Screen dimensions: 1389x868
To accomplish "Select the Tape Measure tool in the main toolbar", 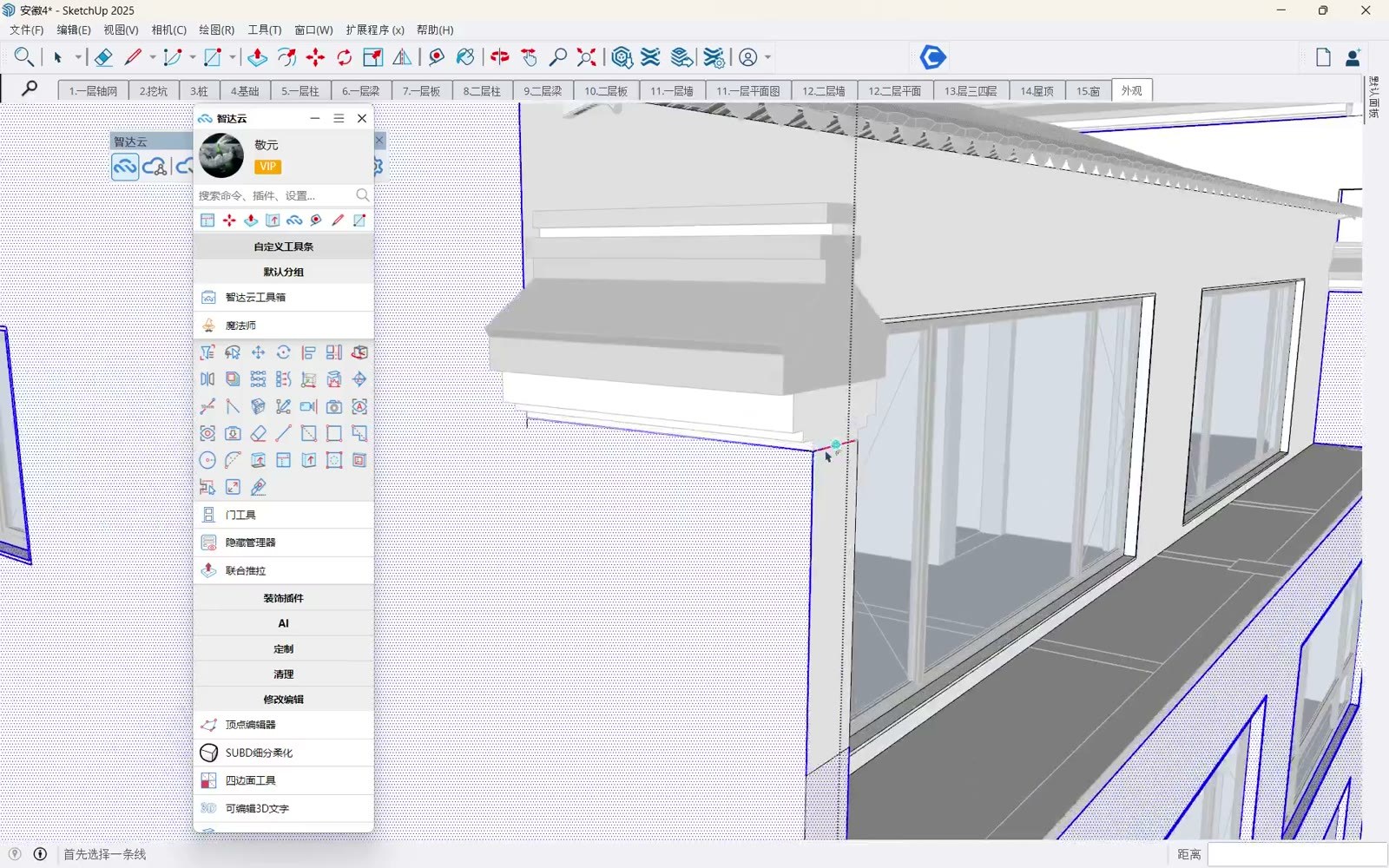I will pos(436,57).
